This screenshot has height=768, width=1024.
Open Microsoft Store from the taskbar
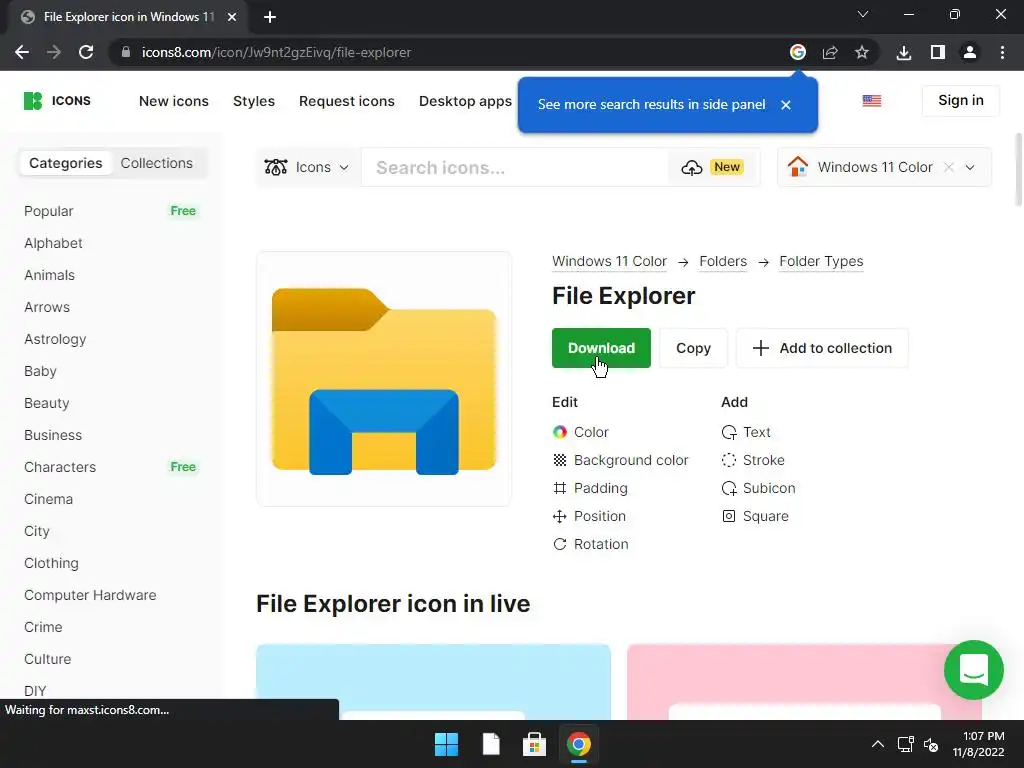pos(534,744)
